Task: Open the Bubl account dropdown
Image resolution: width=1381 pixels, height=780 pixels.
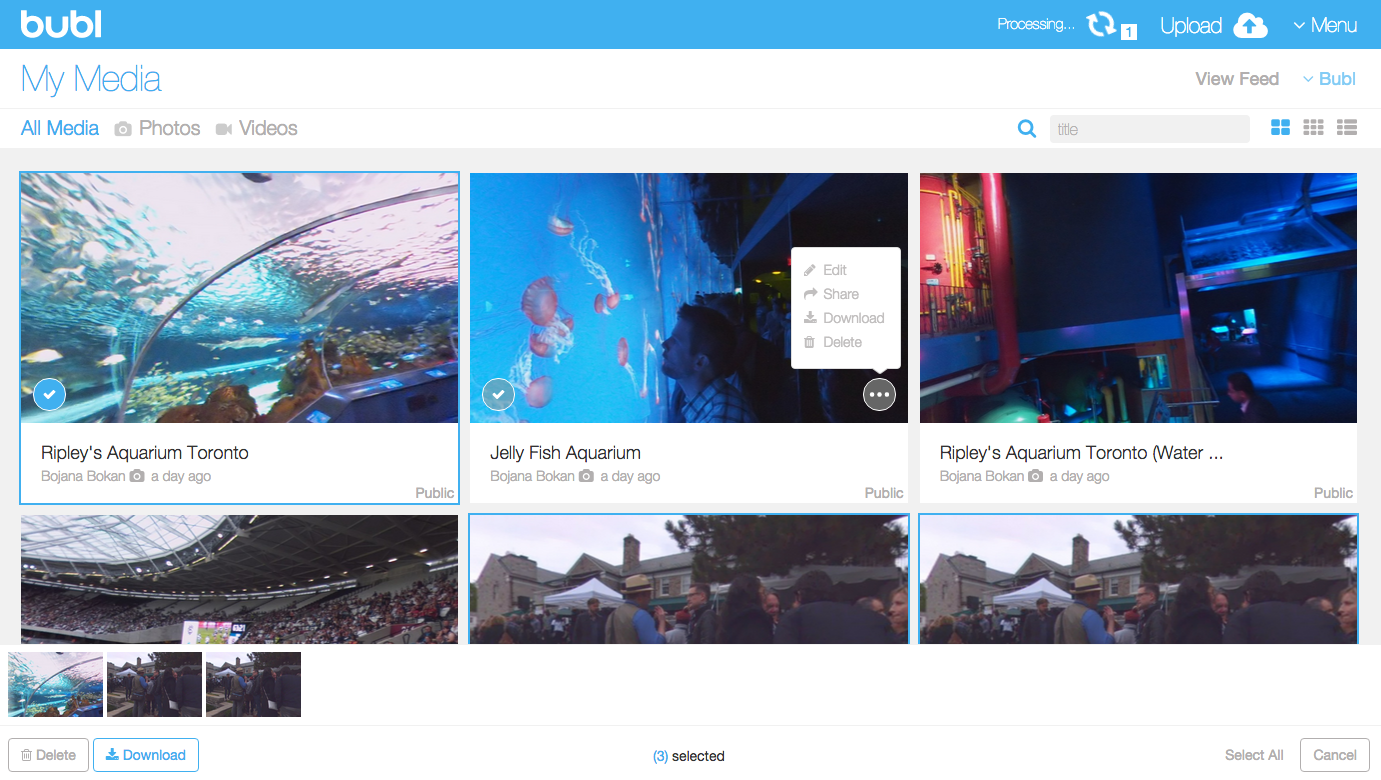Action: point(1328,78)
